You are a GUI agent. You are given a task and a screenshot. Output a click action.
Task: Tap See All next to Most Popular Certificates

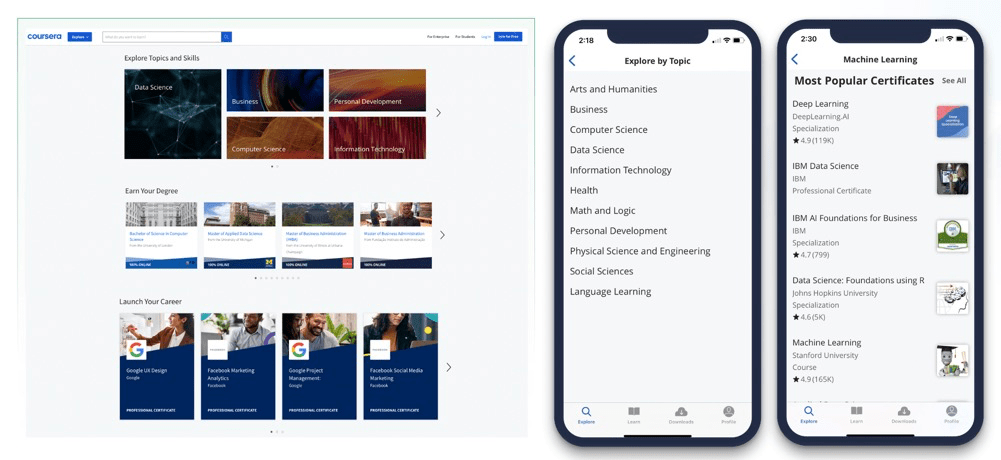(x=954, y=81)
